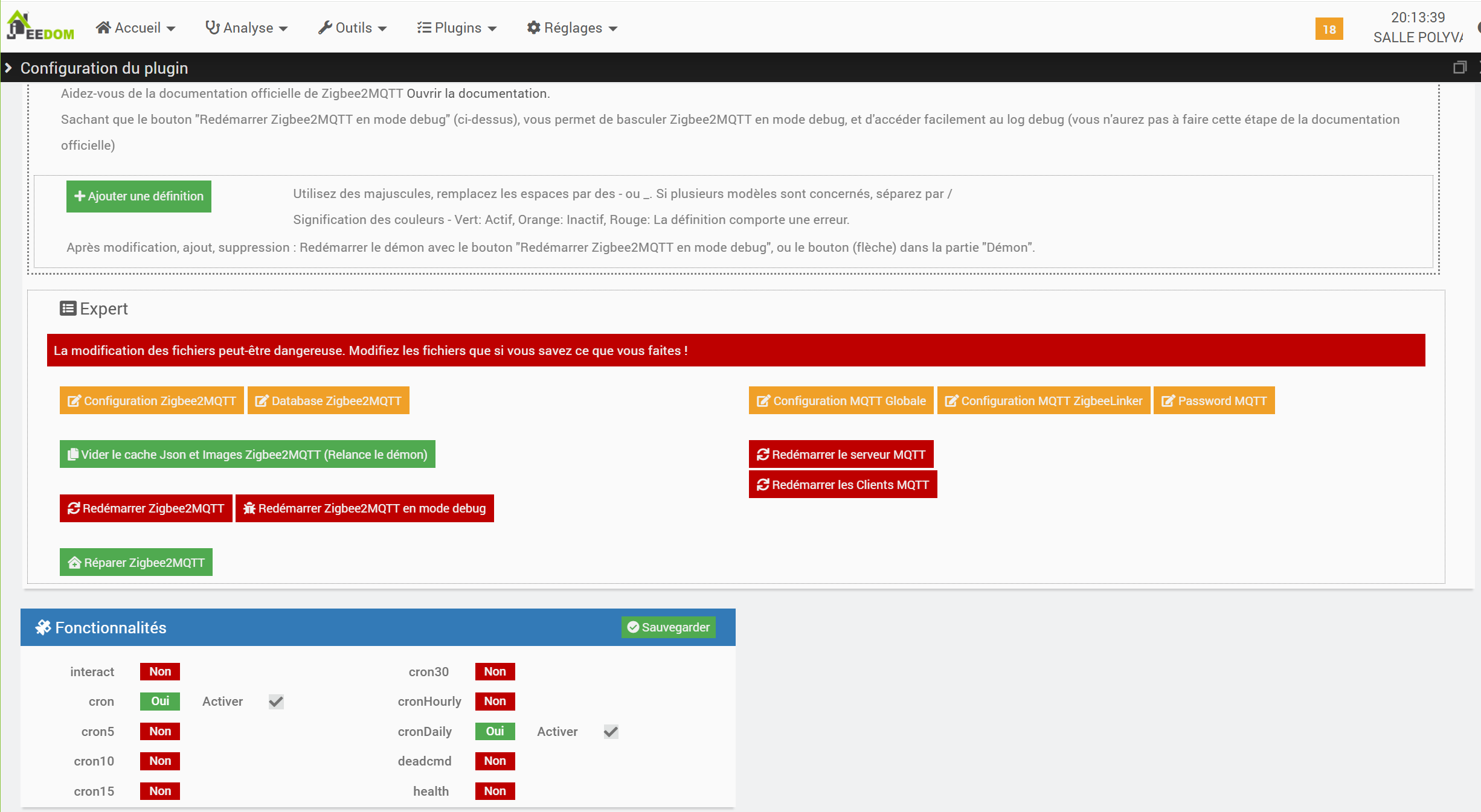The width and height of the screenshot is (1481, 812).
Task: Collapse the Configuration du plugin chevron
Action: (x=8, y=68)
